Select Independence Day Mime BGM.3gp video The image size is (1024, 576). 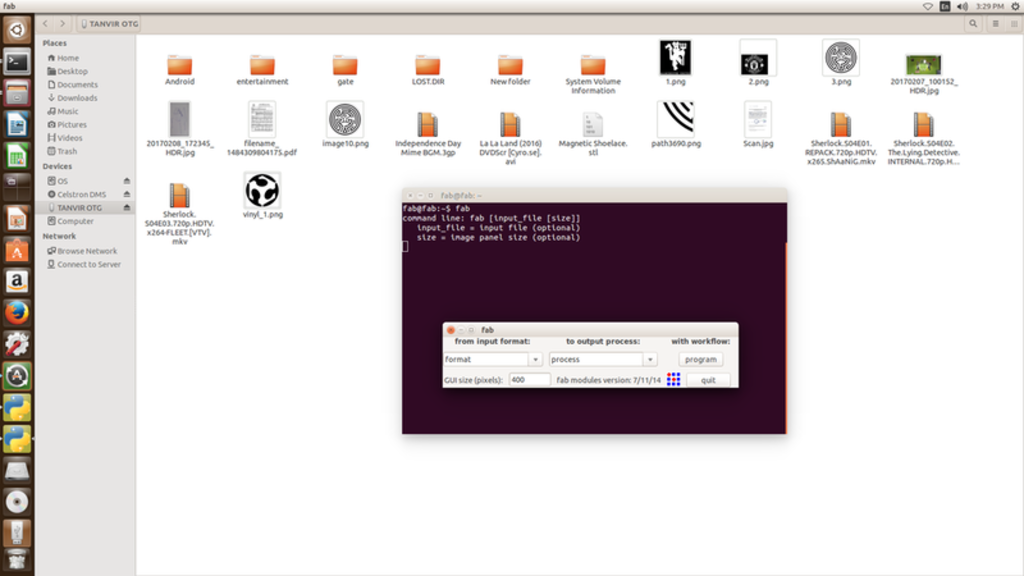click(428, 133)
